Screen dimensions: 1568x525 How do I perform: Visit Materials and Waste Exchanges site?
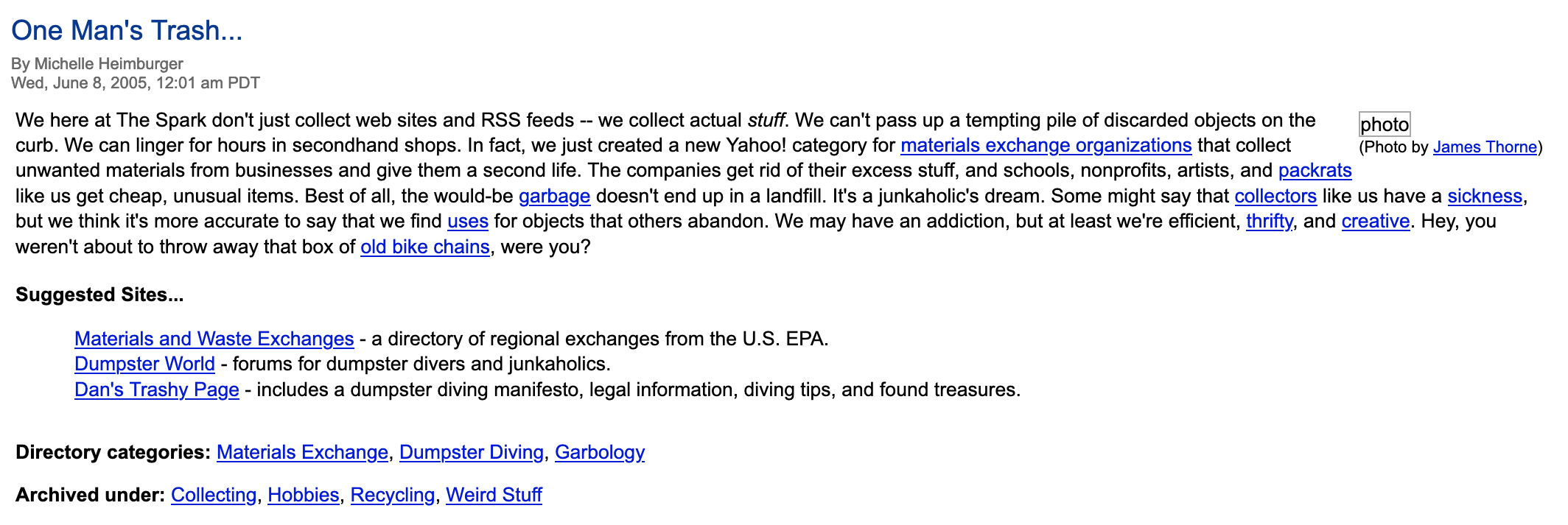[214, 339]
